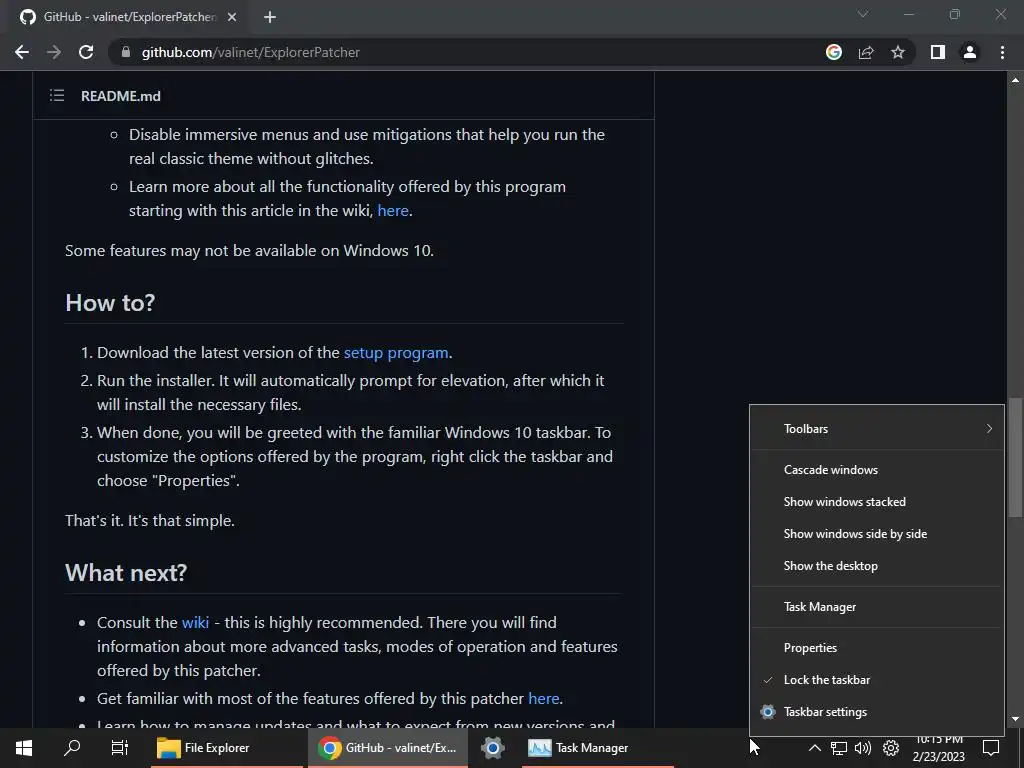Click the scrollbar up arrow
Viewport: 1024px width, 768px height.
click(x=1015, y=80)
